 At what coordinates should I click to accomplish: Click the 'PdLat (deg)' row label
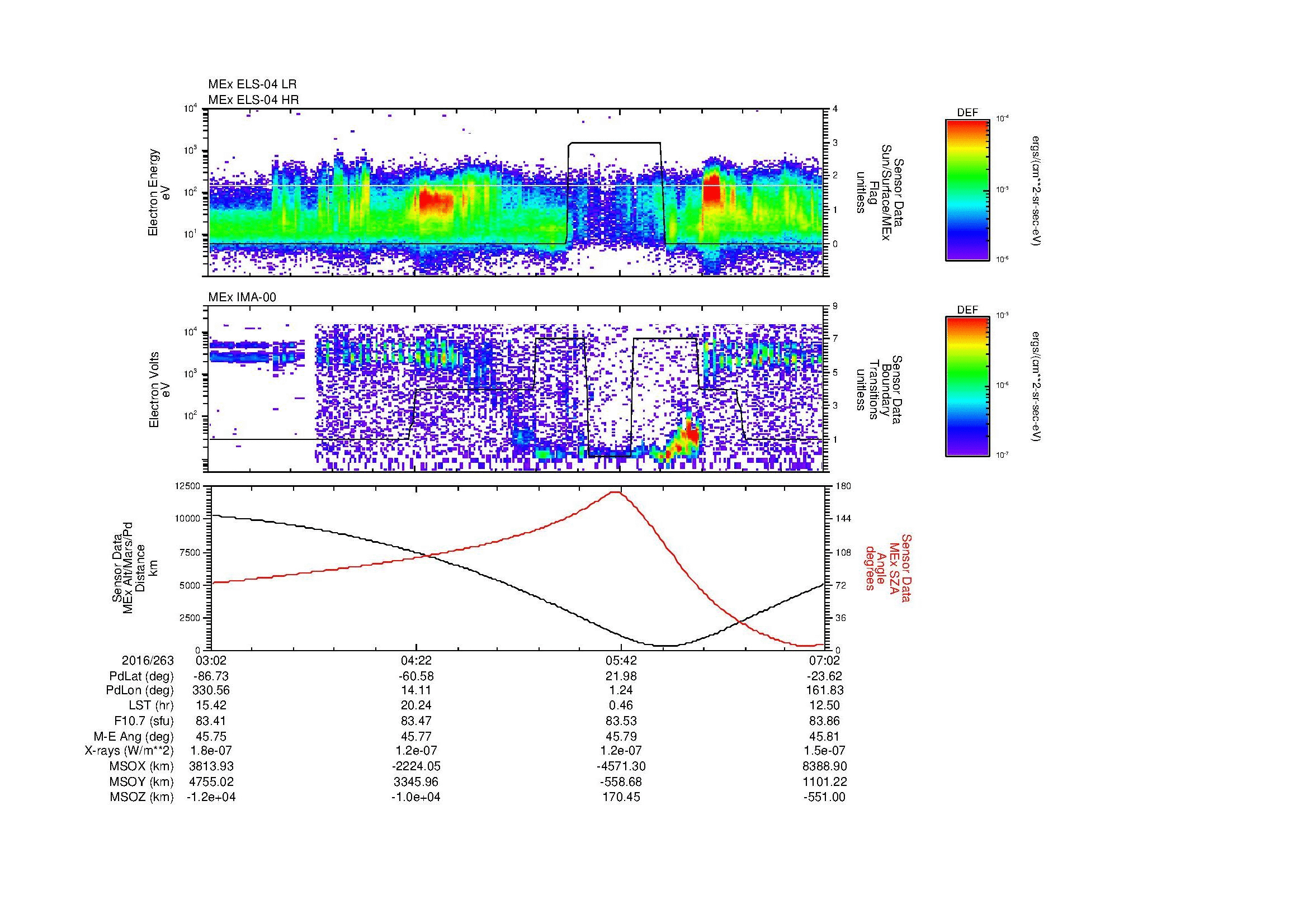(141, 676)
